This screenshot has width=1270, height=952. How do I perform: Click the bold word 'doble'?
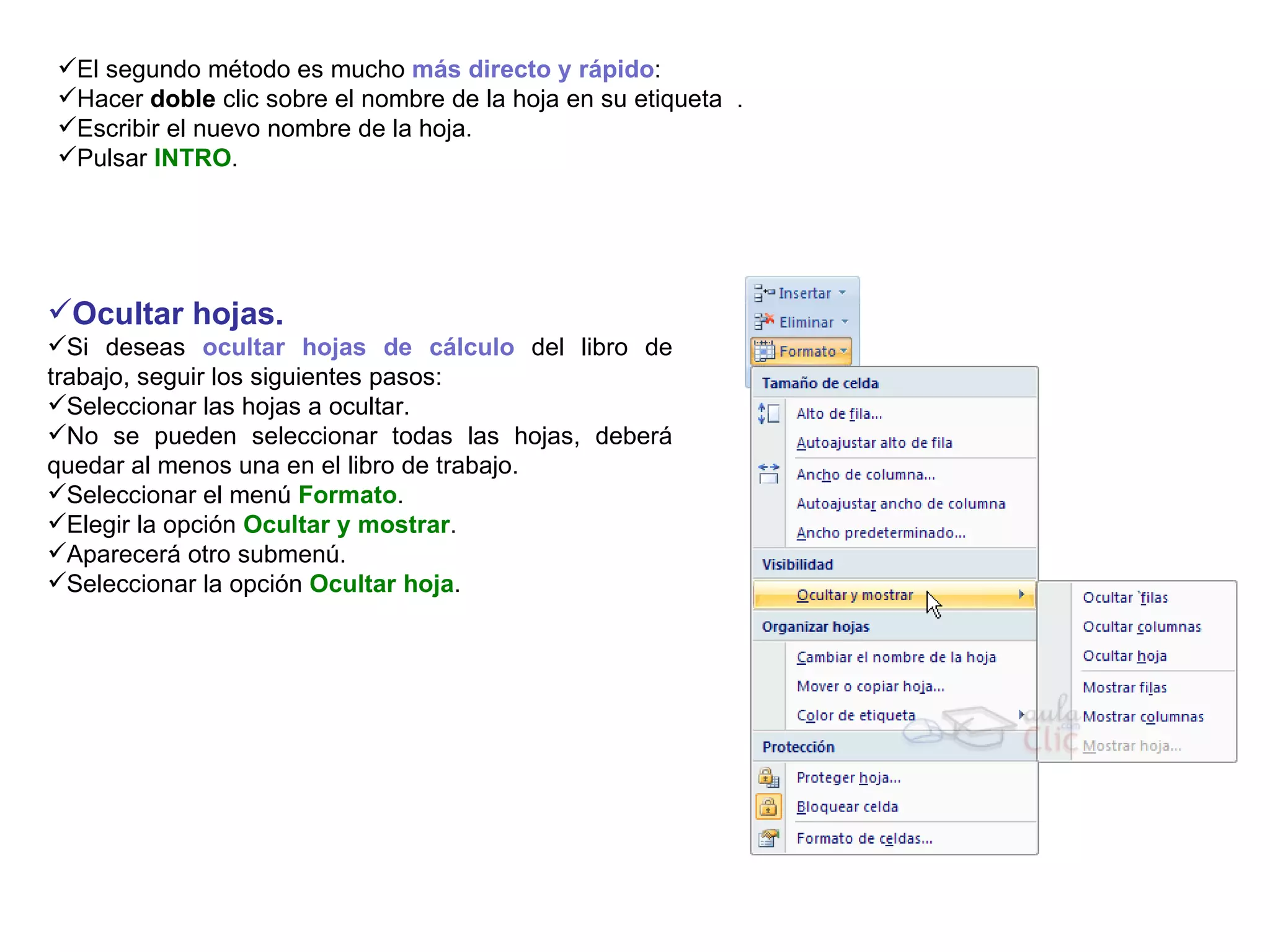point(183,99)
